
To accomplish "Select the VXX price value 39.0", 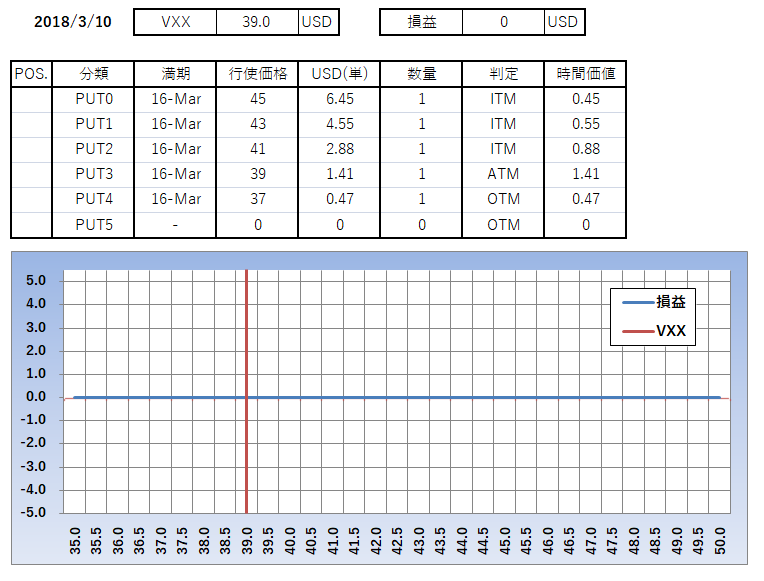I will click(257, 22).
